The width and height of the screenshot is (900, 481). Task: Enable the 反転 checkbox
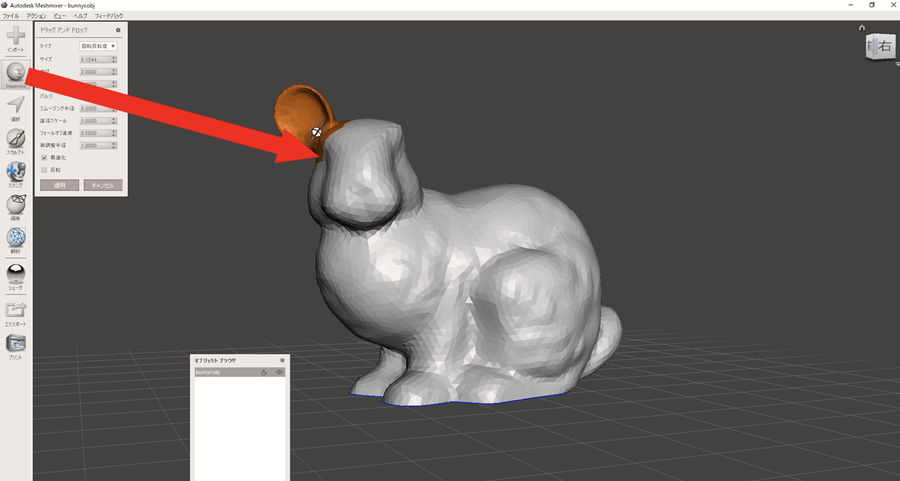pos(44,170)
